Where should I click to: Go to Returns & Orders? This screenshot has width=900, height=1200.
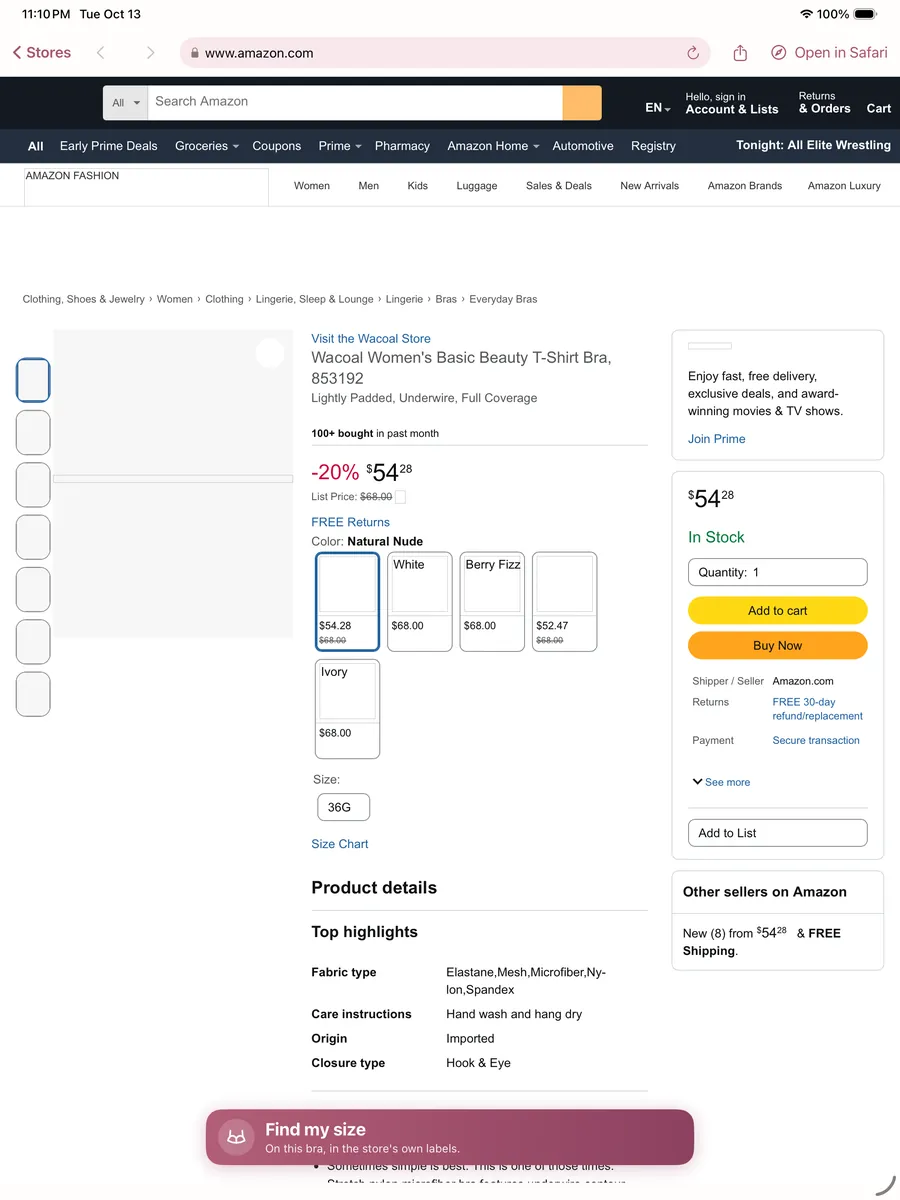click(x=824, y=103)
